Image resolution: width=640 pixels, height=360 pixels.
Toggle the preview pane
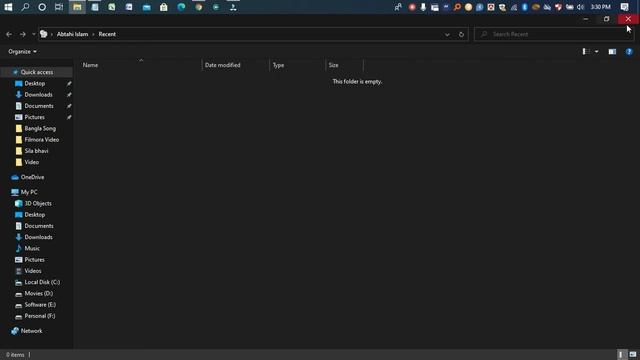tap(612, 51)
